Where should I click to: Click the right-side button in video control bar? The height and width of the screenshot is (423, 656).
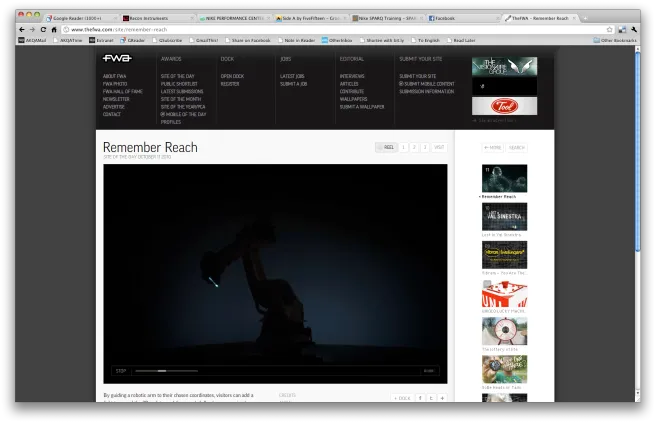point(429,371)
